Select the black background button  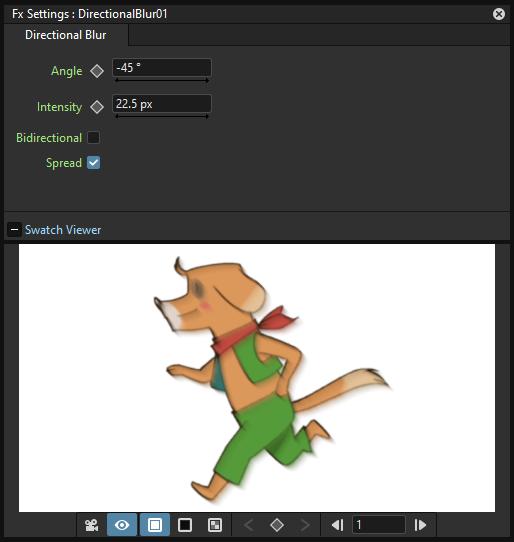185,525
